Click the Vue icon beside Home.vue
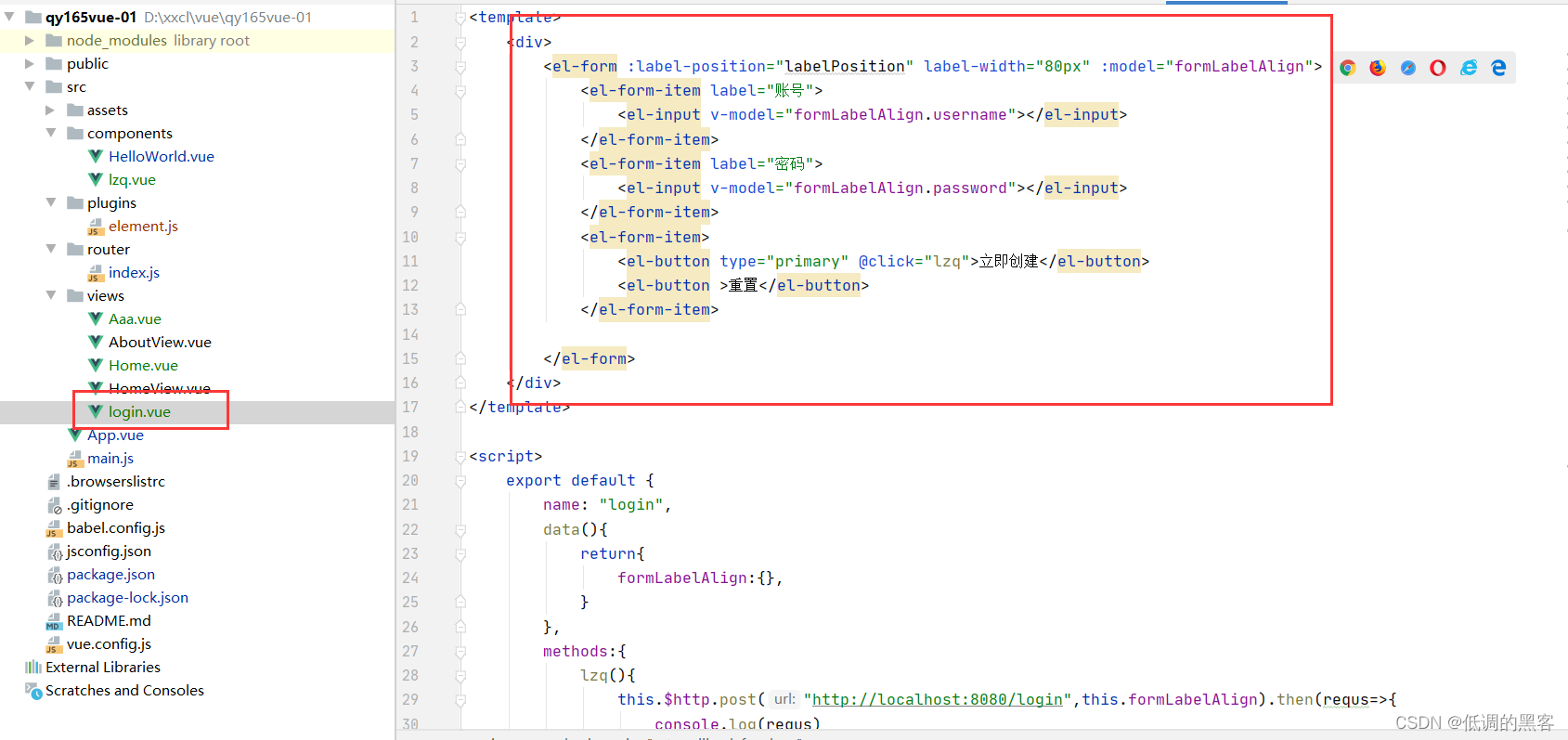The height and width of the screenshot is (740, 1568). (96, 365)
